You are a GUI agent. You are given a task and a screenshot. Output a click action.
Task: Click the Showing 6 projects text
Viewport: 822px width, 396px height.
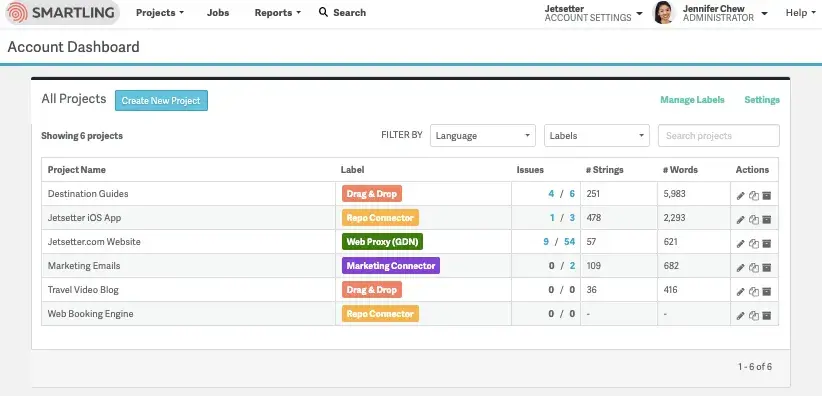coord(82,136)
